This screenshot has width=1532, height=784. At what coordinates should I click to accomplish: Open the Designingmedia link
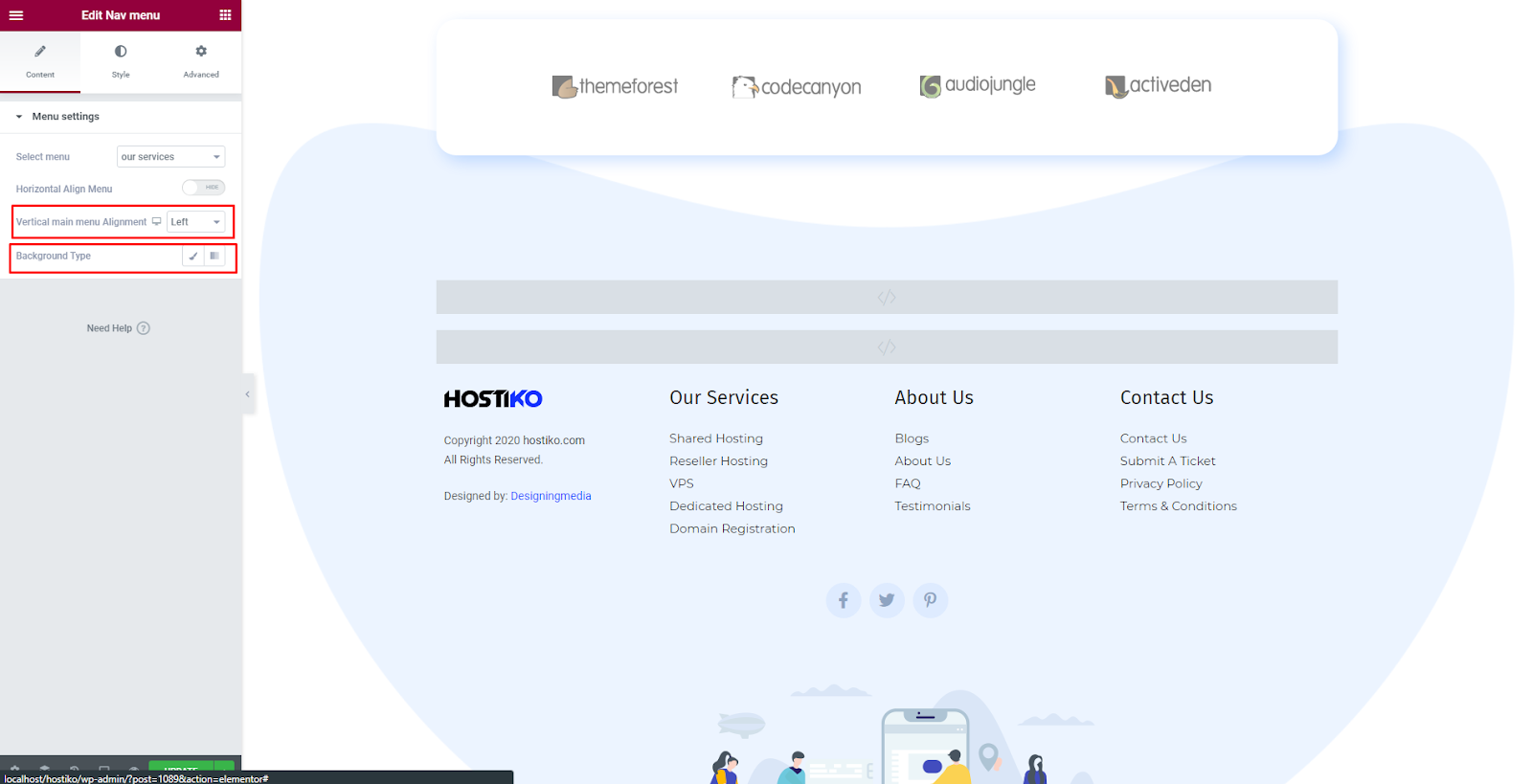click(x=551, y=496)
